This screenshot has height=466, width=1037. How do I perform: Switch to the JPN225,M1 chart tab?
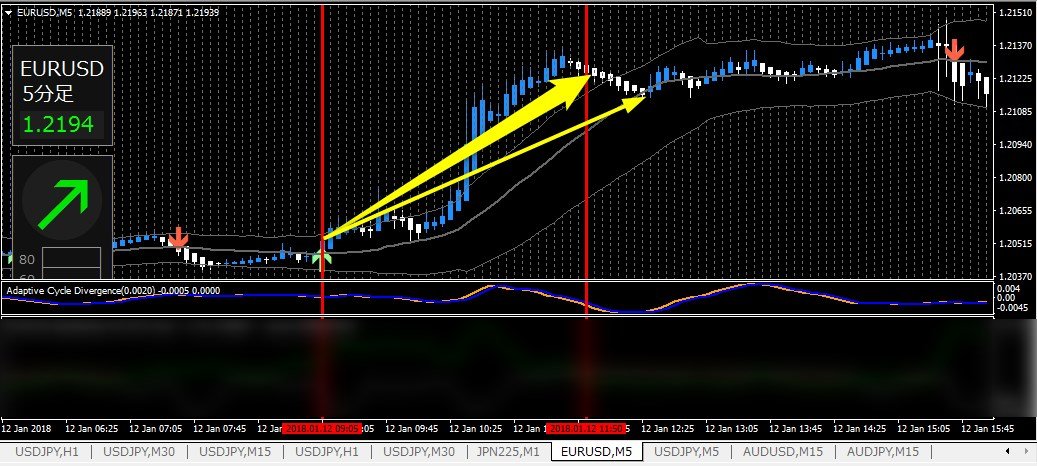pos(508,453)
